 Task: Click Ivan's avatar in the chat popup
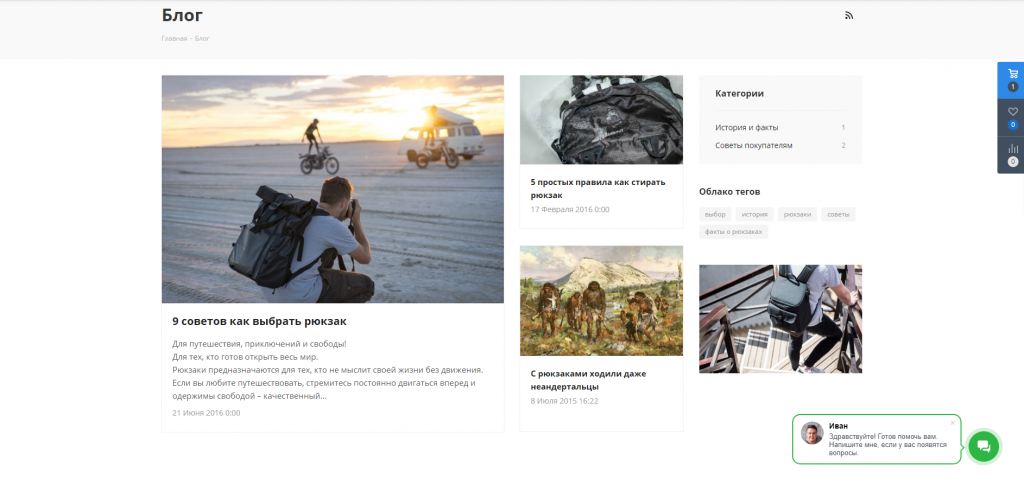pos(812,433)
